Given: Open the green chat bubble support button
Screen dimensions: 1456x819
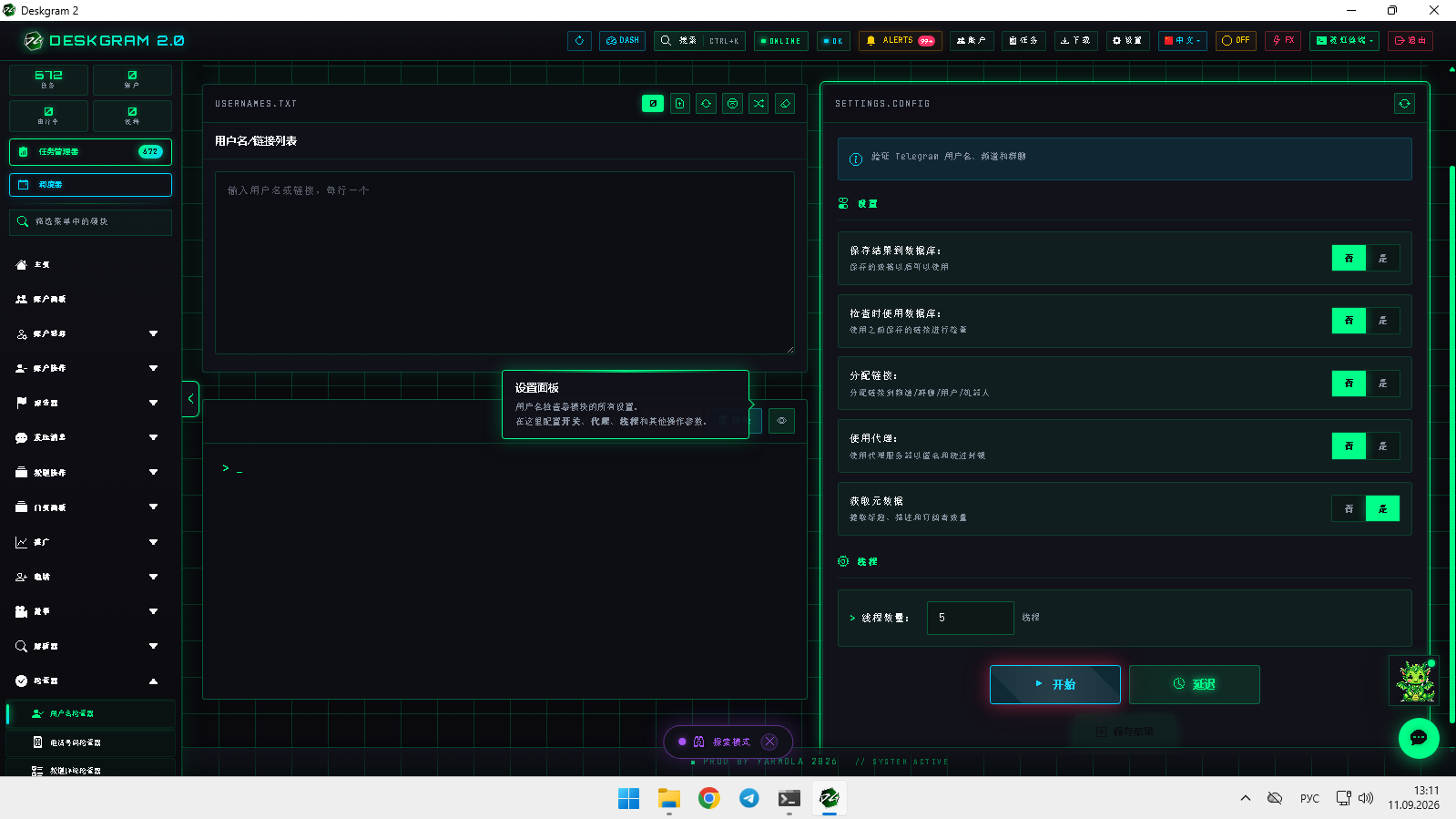Looking at the screenshot, I should (x=1419, y=738).
